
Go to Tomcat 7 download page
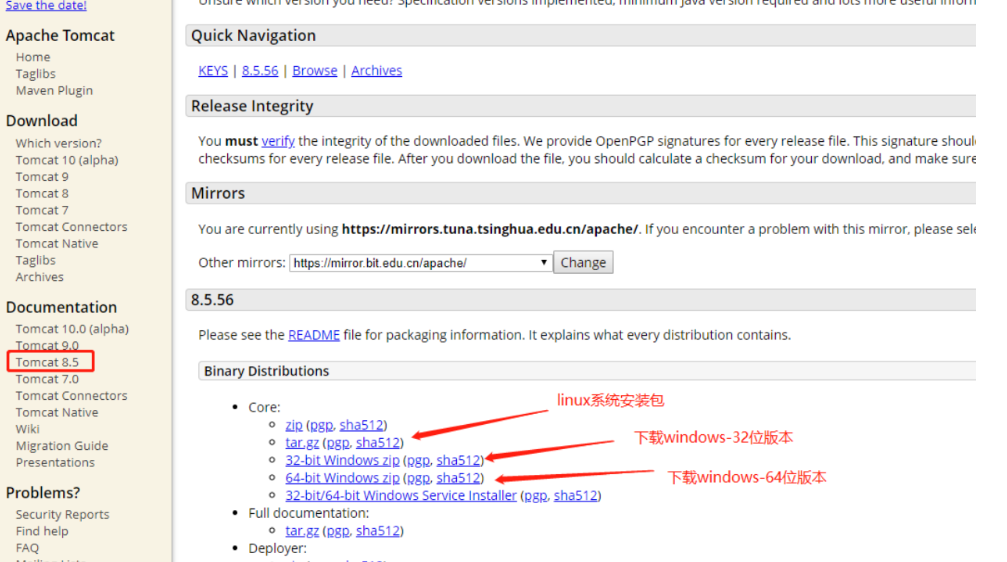click(x=42, y=210)
